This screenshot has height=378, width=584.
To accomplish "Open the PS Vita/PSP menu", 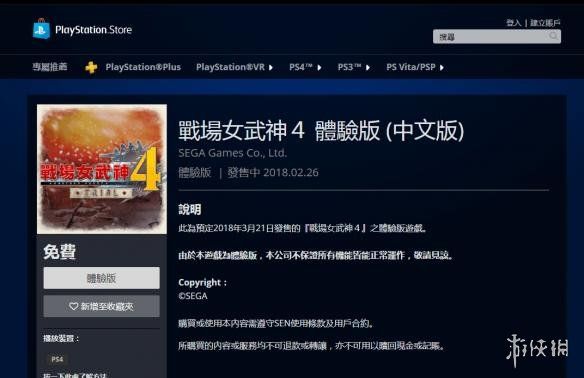I will (411, 67).
